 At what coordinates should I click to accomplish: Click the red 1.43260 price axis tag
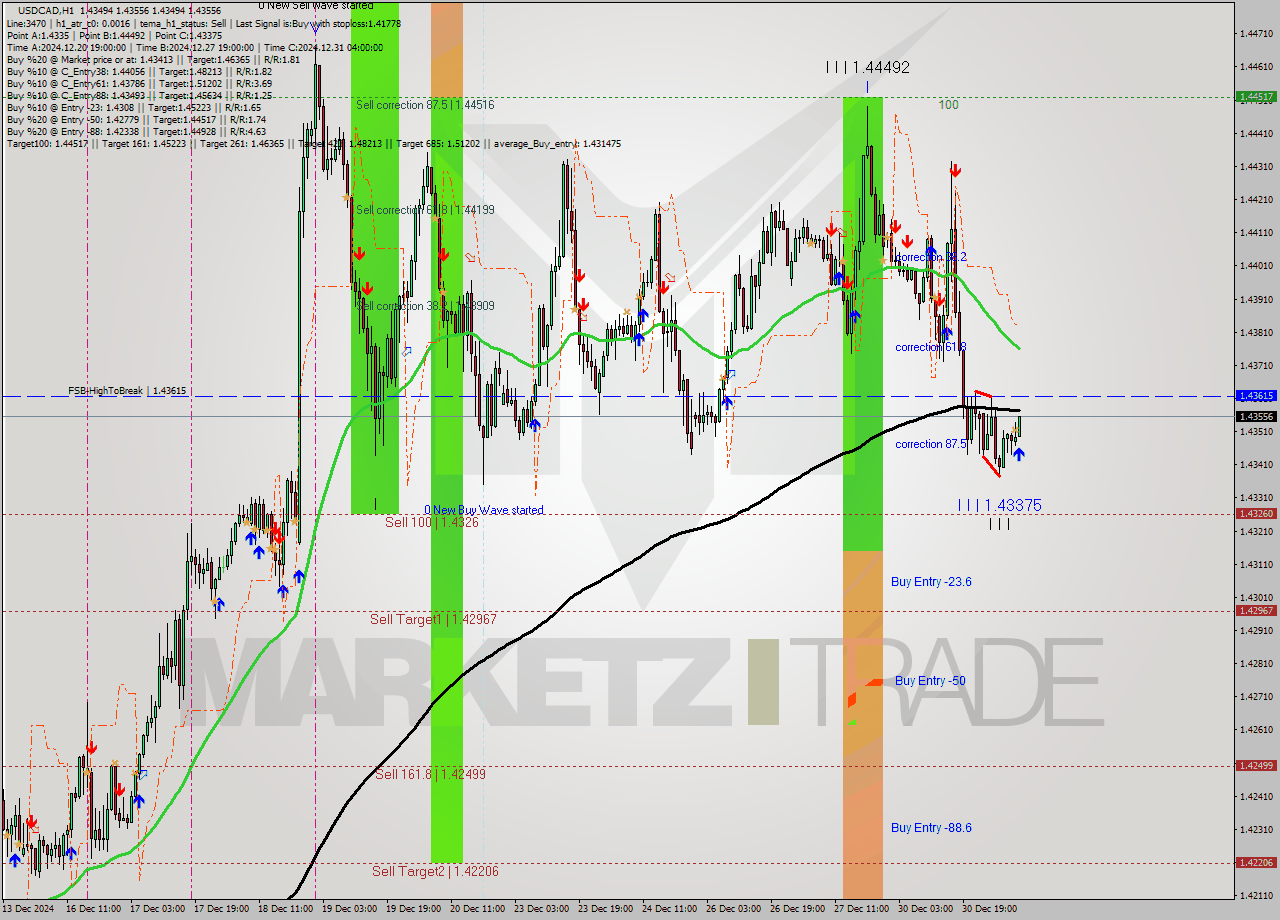tap(1256, 514)
